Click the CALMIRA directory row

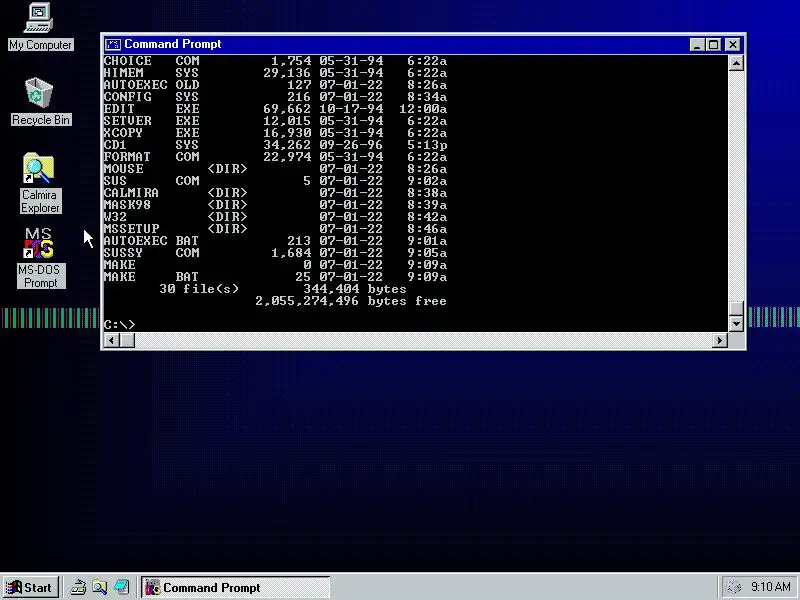(275, 193)
